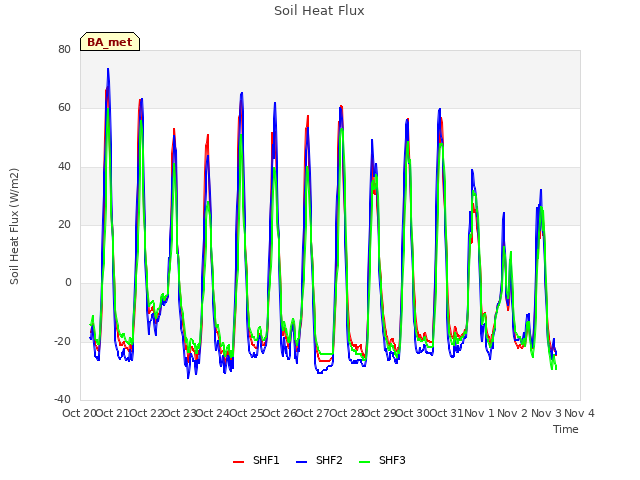Click the red SHF1 legend swatch
The image size is (640, 480).
coord(238,462)
